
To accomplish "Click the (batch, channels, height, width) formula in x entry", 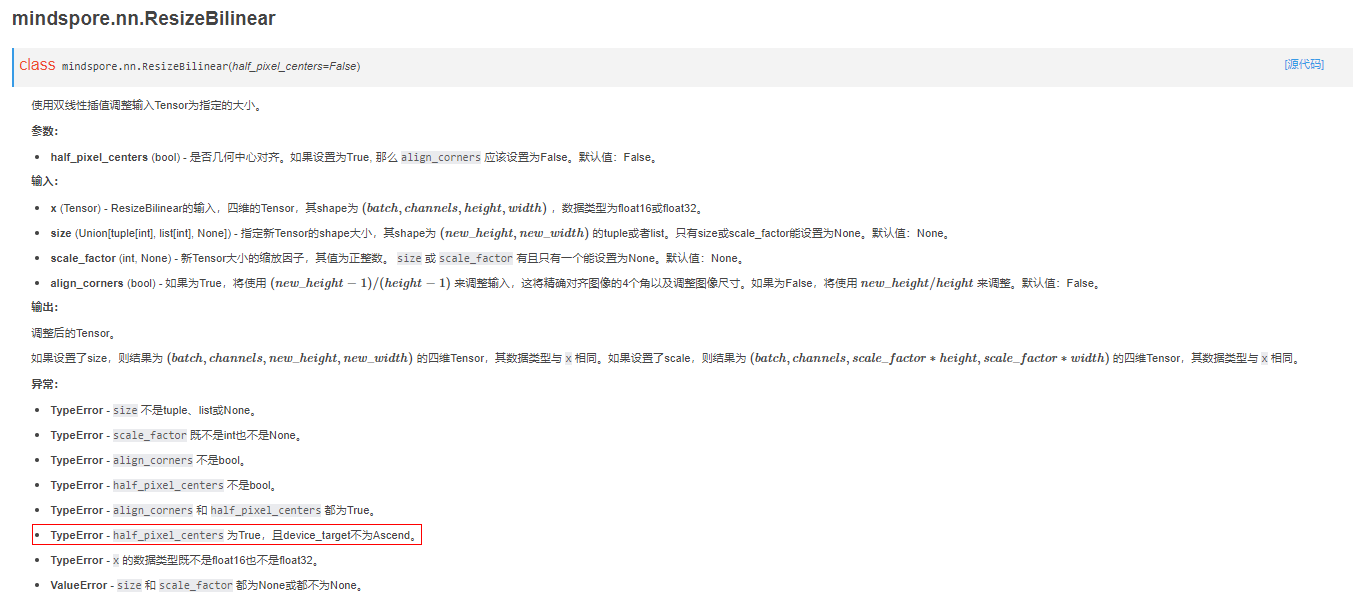I will coord(453,208).
